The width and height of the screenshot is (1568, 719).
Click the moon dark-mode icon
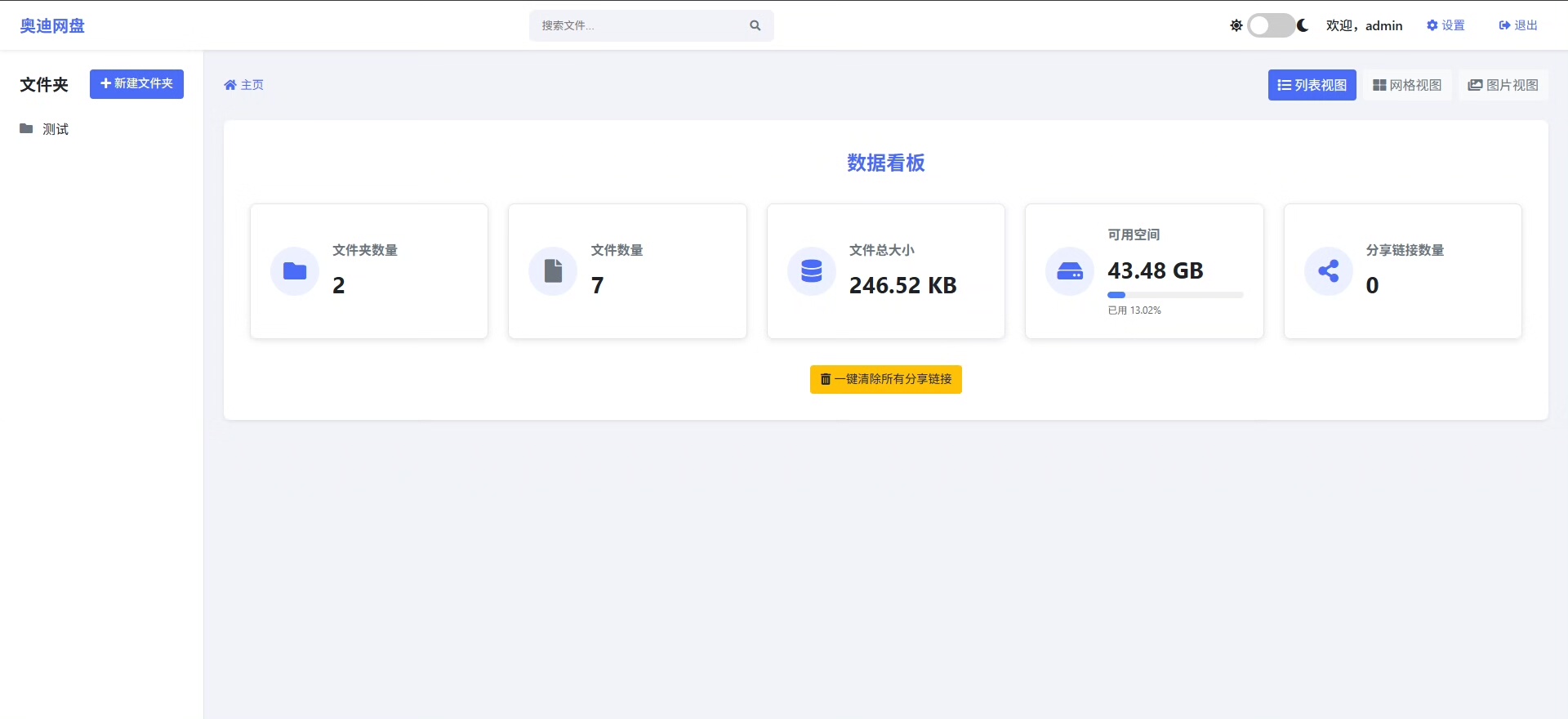click(1303, 25)
